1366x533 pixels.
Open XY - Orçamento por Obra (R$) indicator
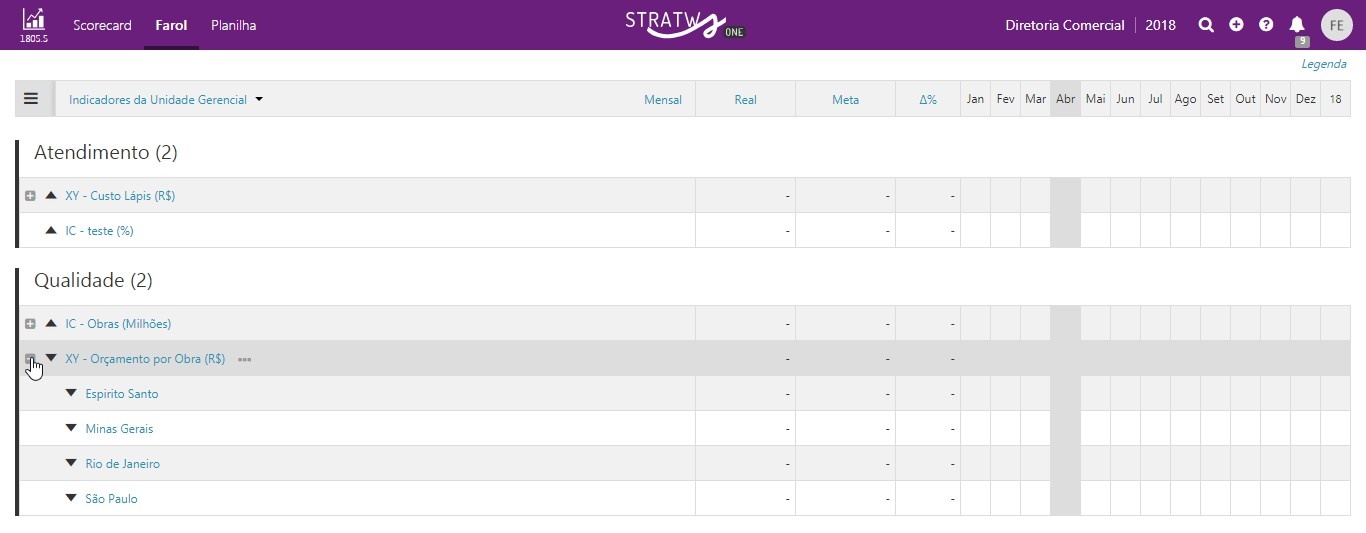(x=145, y=359)
